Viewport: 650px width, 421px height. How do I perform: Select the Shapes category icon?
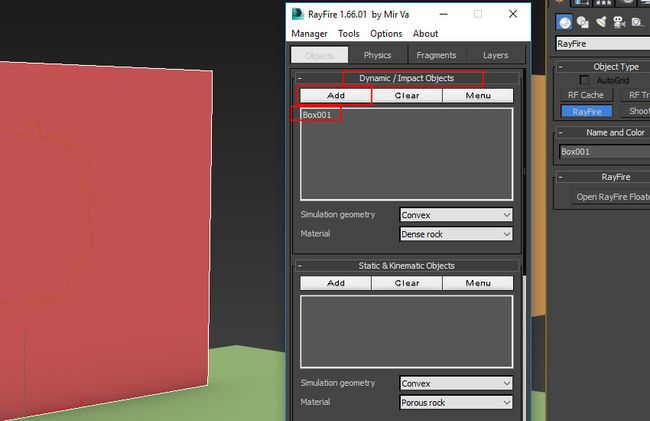pyautogui.click(x=582, y=22)
